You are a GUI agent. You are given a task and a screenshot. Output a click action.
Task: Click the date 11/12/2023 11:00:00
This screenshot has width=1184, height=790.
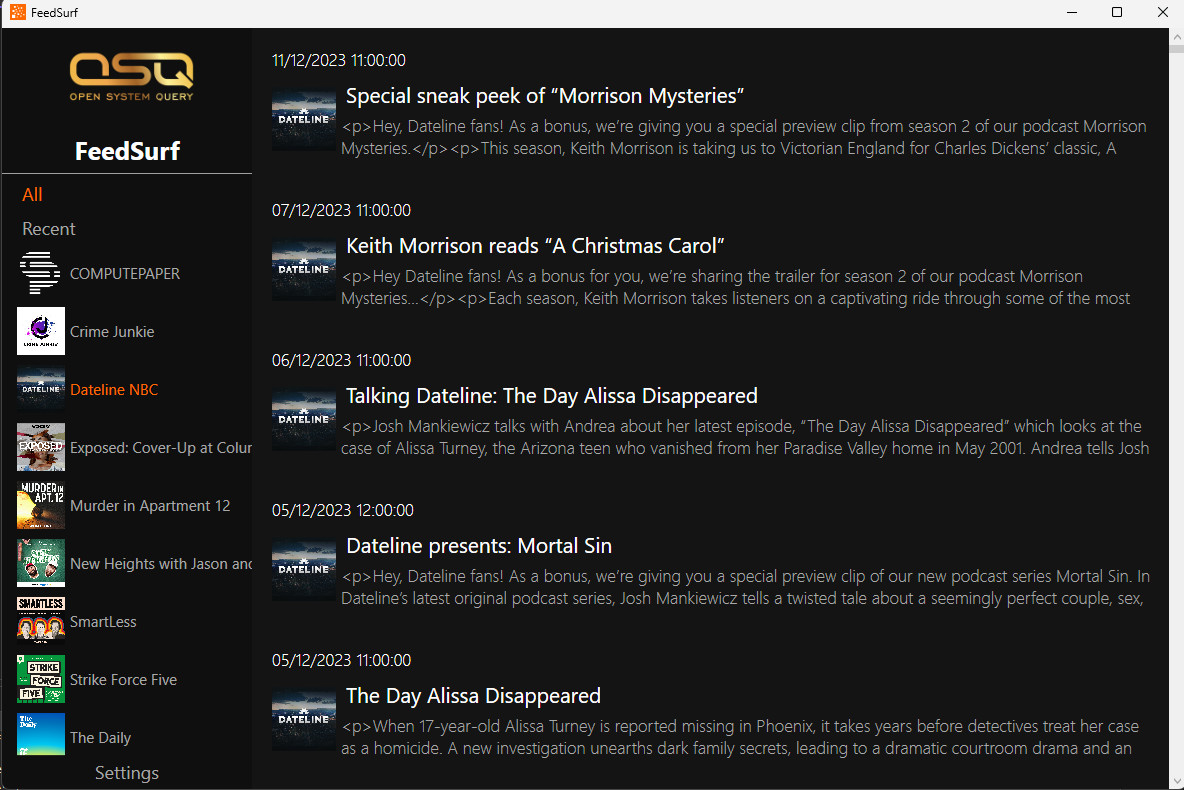[x=339, y=60]
